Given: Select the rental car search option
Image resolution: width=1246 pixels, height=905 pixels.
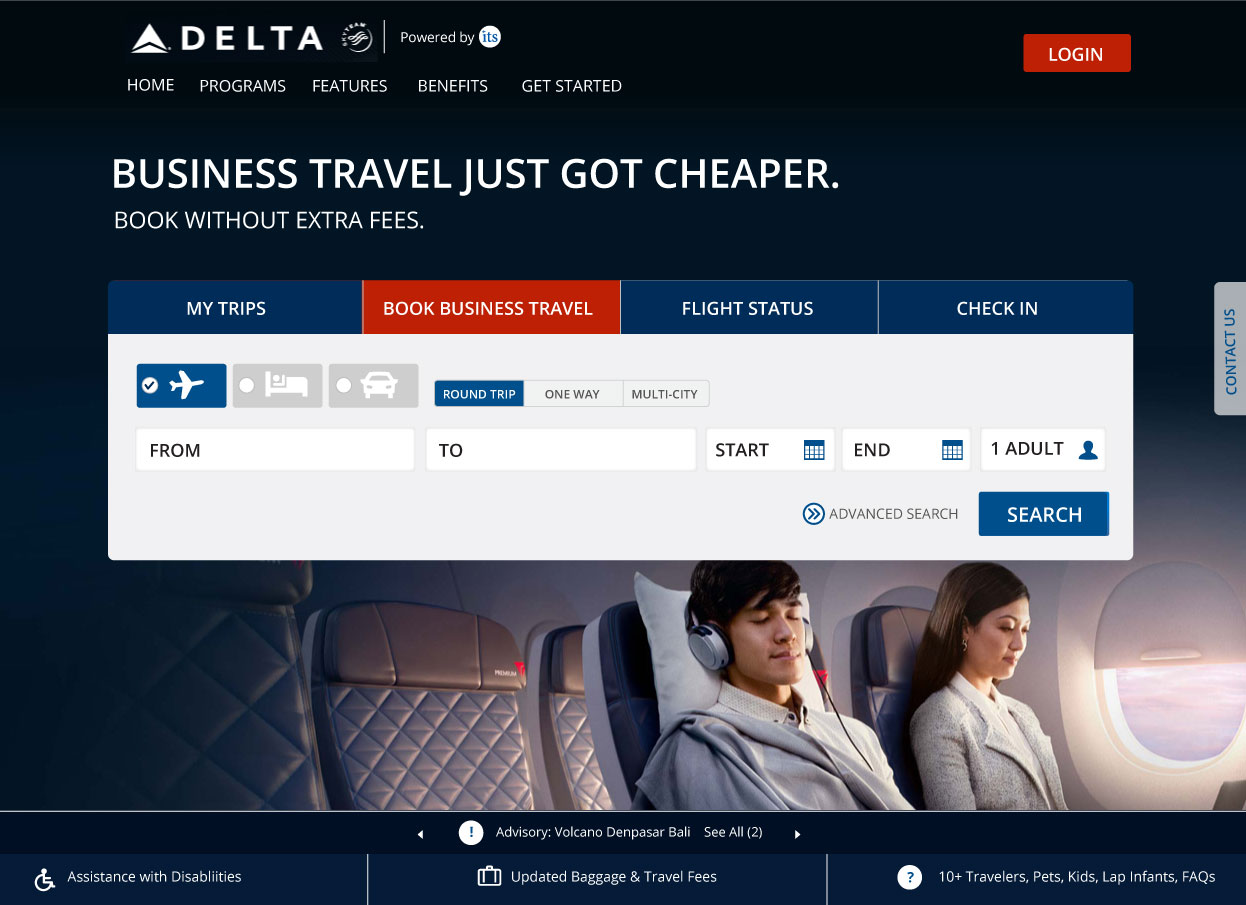Looking at the screenshot, I should tap(374, 385).
